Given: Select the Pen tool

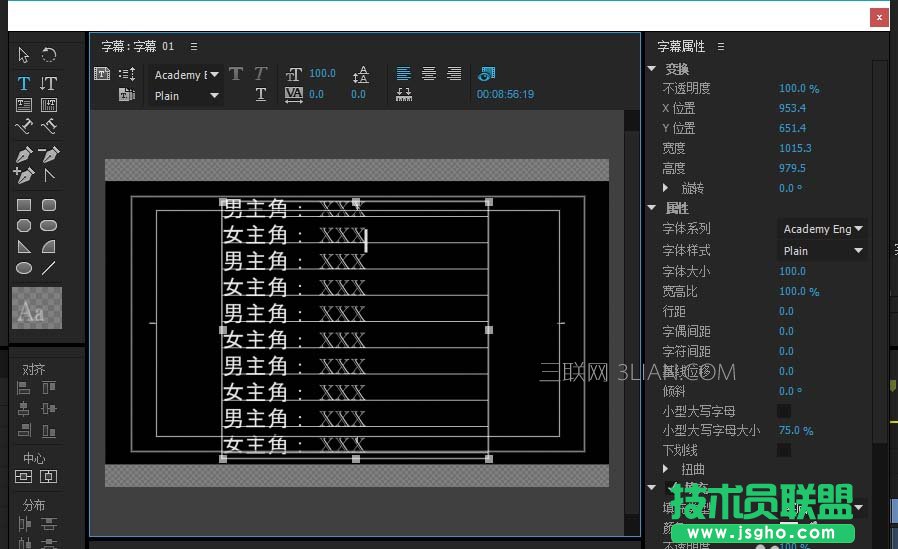Looking at the screenshot, I should (x=23, y=154).
